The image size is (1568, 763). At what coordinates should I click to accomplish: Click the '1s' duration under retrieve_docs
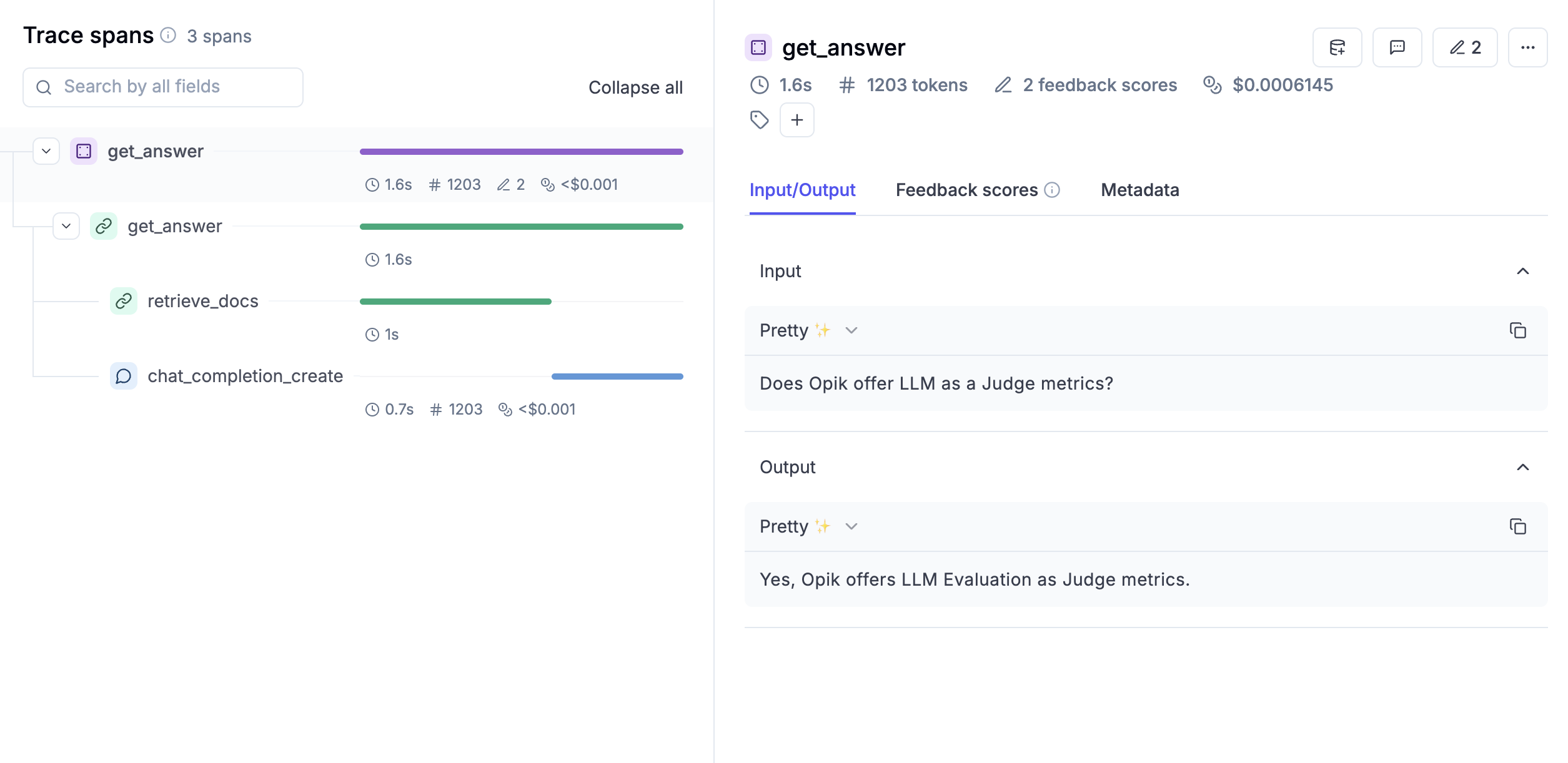coord(392,334)
